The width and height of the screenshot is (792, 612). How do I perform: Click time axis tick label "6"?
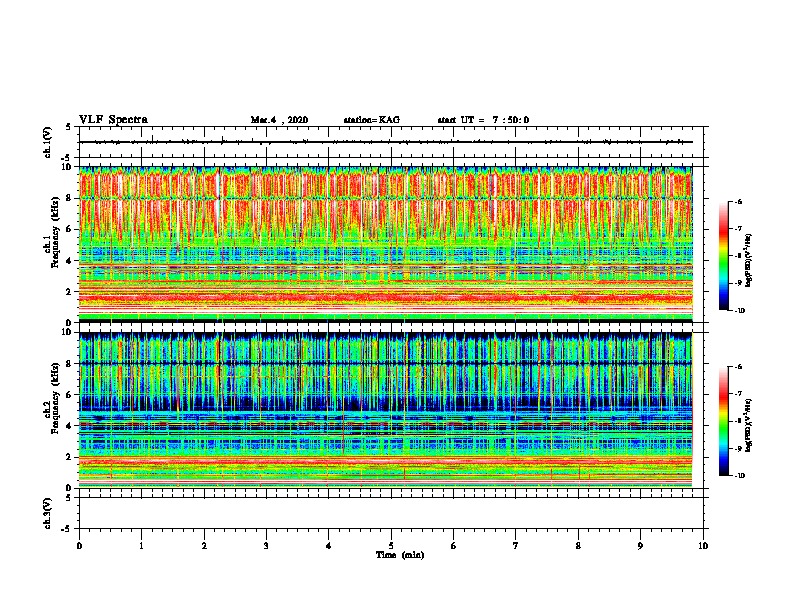[x=454, y=546]
